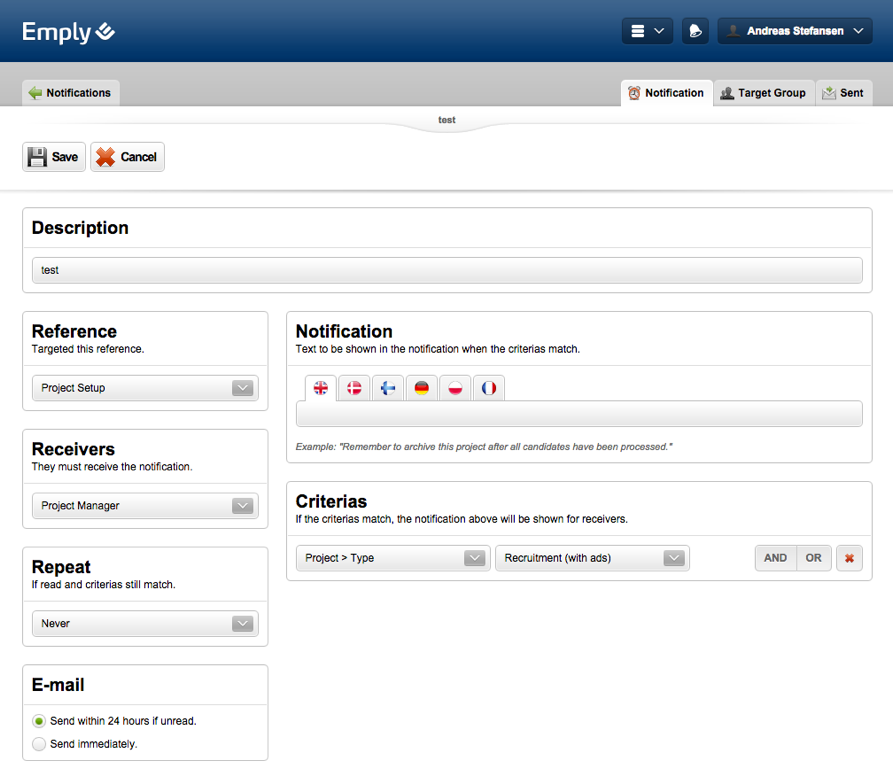Click the 'They must receive the notification.' caption
The height and width of the screenshot is (769, 893).
[112, 467]
